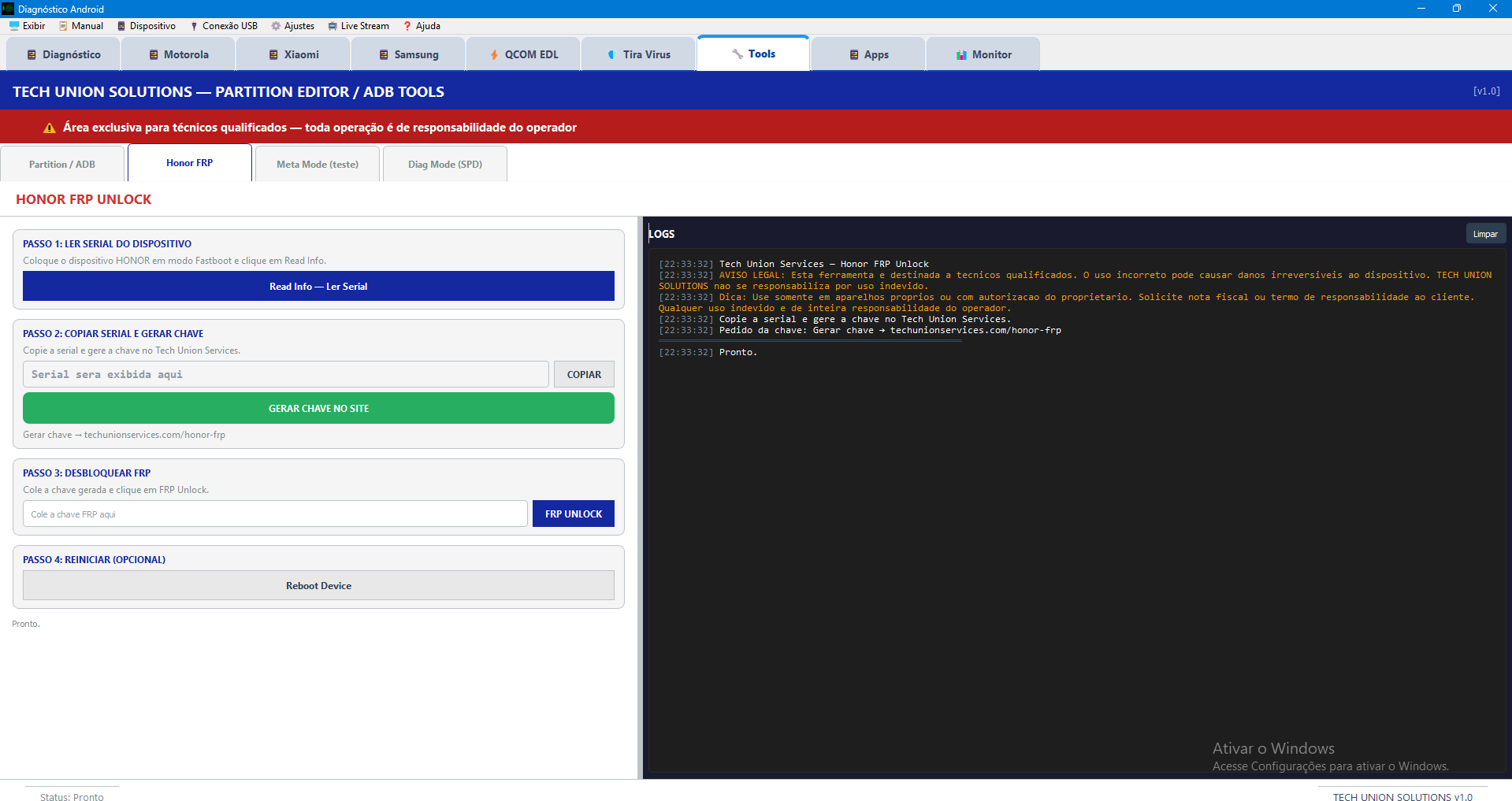
Task: Click the LOGS panel heading
Action: click(x=662, y=234)
